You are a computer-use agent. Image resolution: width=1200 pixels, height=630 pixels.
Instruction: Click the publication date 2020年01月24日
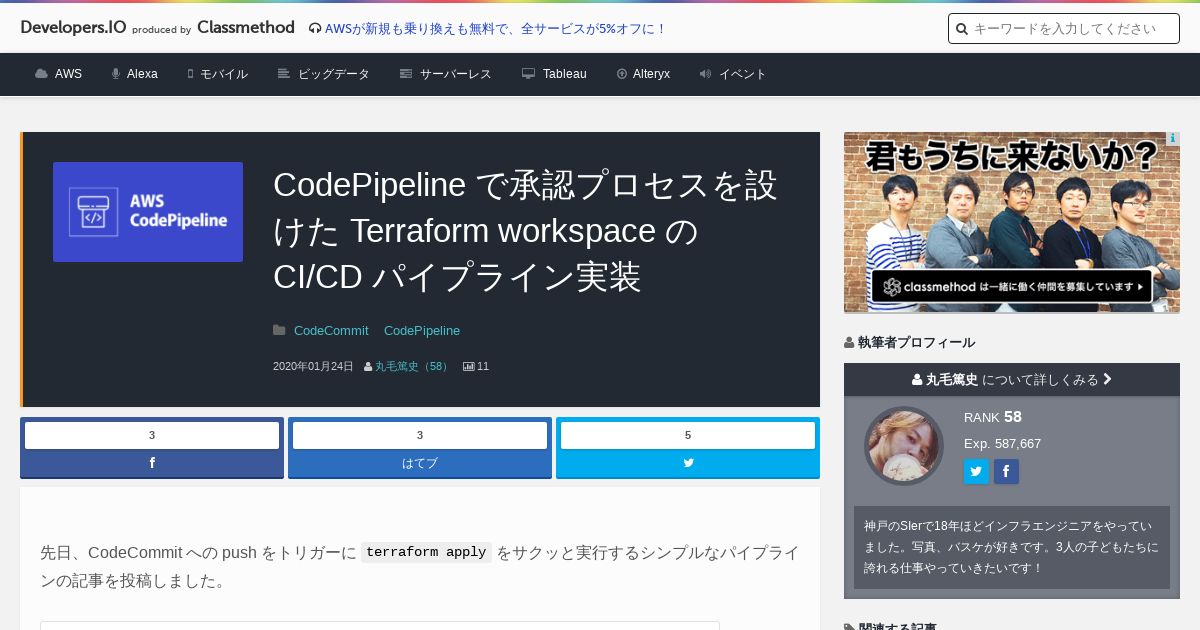(313, 366)
